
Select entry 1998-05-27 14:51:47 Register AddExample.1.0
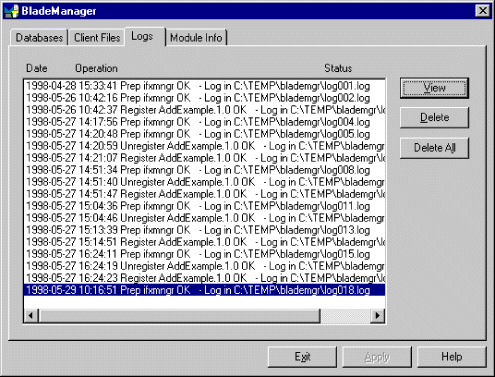pyautogui.click(x=204, y=194)
